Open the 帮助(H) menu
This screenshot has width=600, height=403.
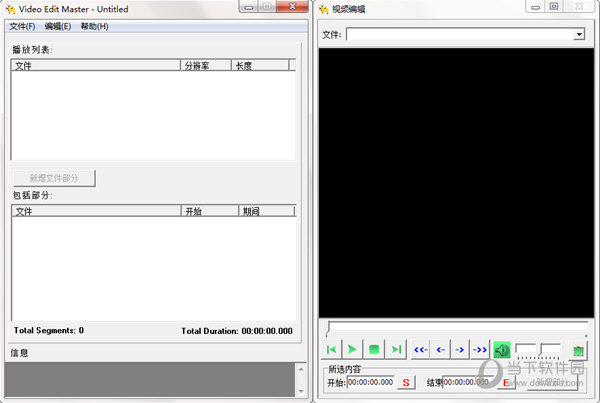[95, 26]
